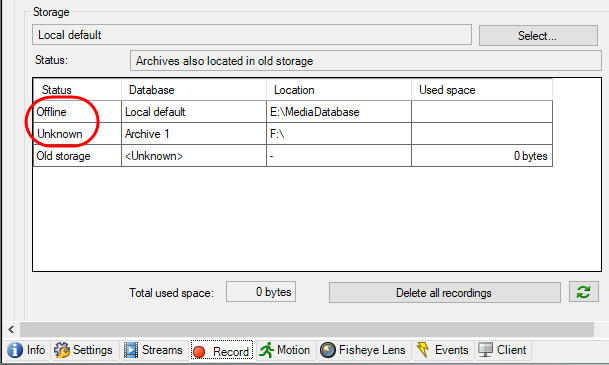Image resolution: width=609 pixels, height=365 pixels.
Task: Click the green refresh storage icon
Action: (x=584, y=292)
